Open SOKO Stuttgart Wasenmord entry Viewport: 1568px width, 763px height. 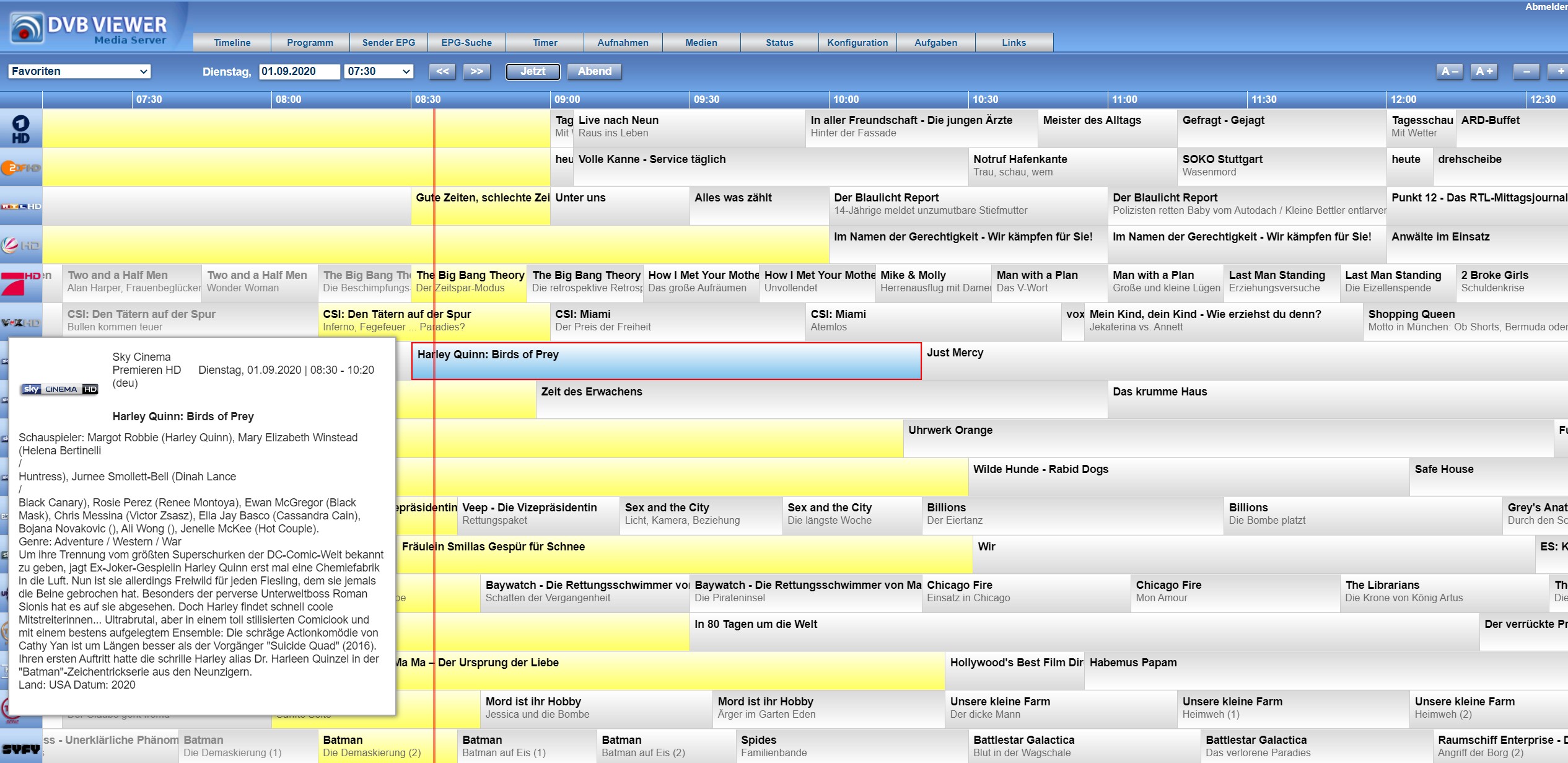tap(1282, 167)
